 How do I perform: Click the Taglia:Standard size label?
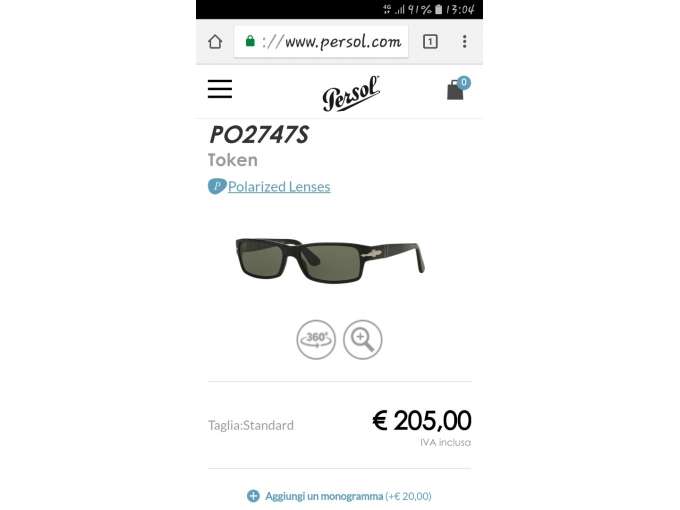pos(251,425)
